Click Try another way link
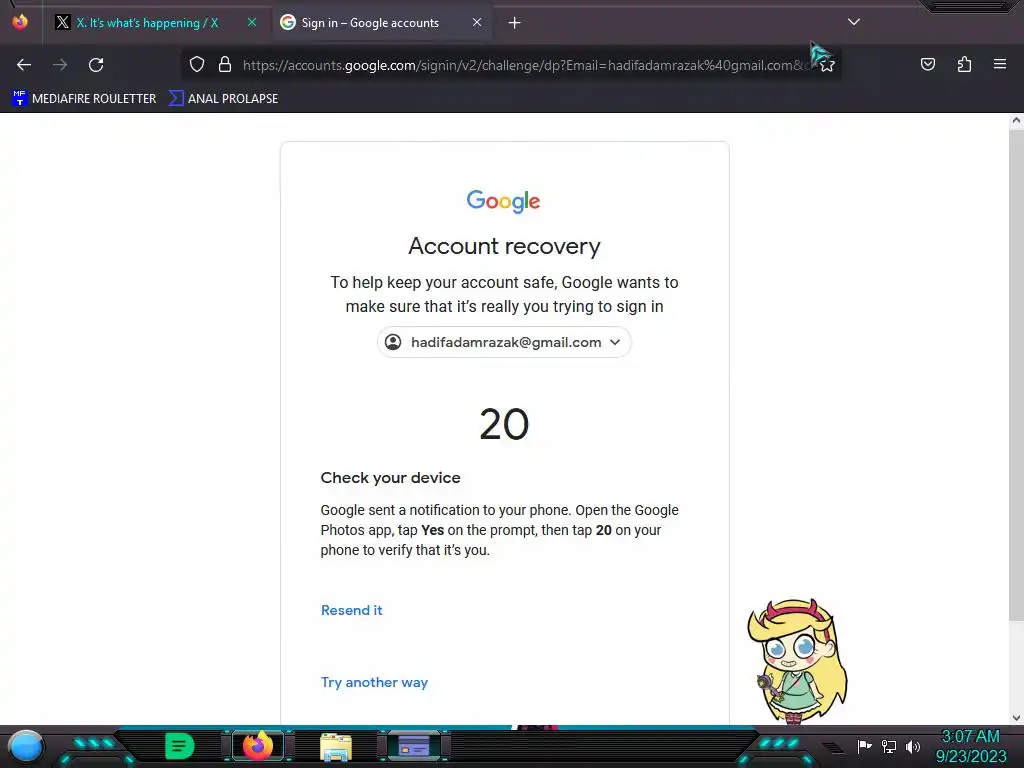Screen dimensions: 1024x768 374,682
